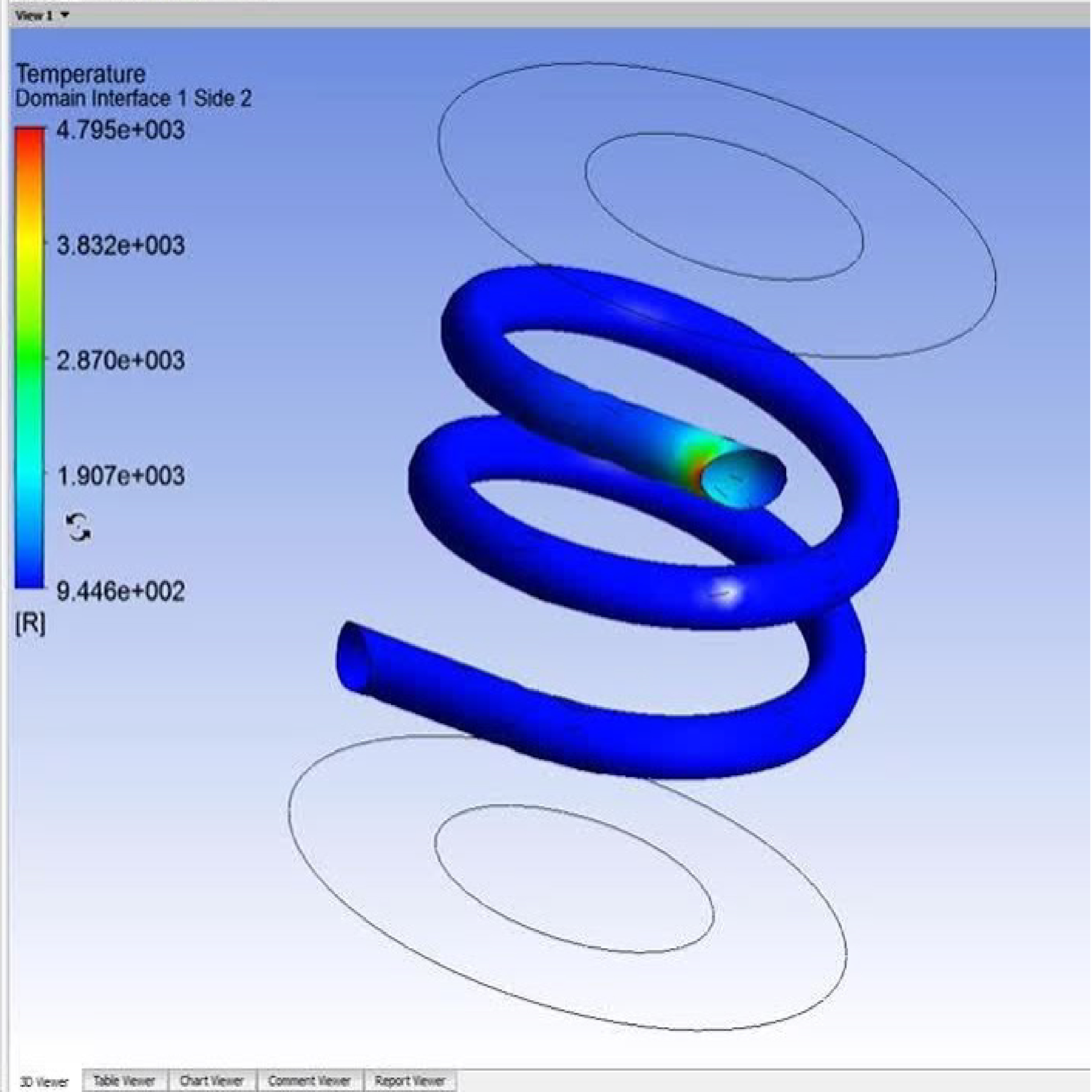The height and width of the screenshot is (1092, 1092).
Task: Click the red top of the legend color bar
Action: (x=29, y=138)
